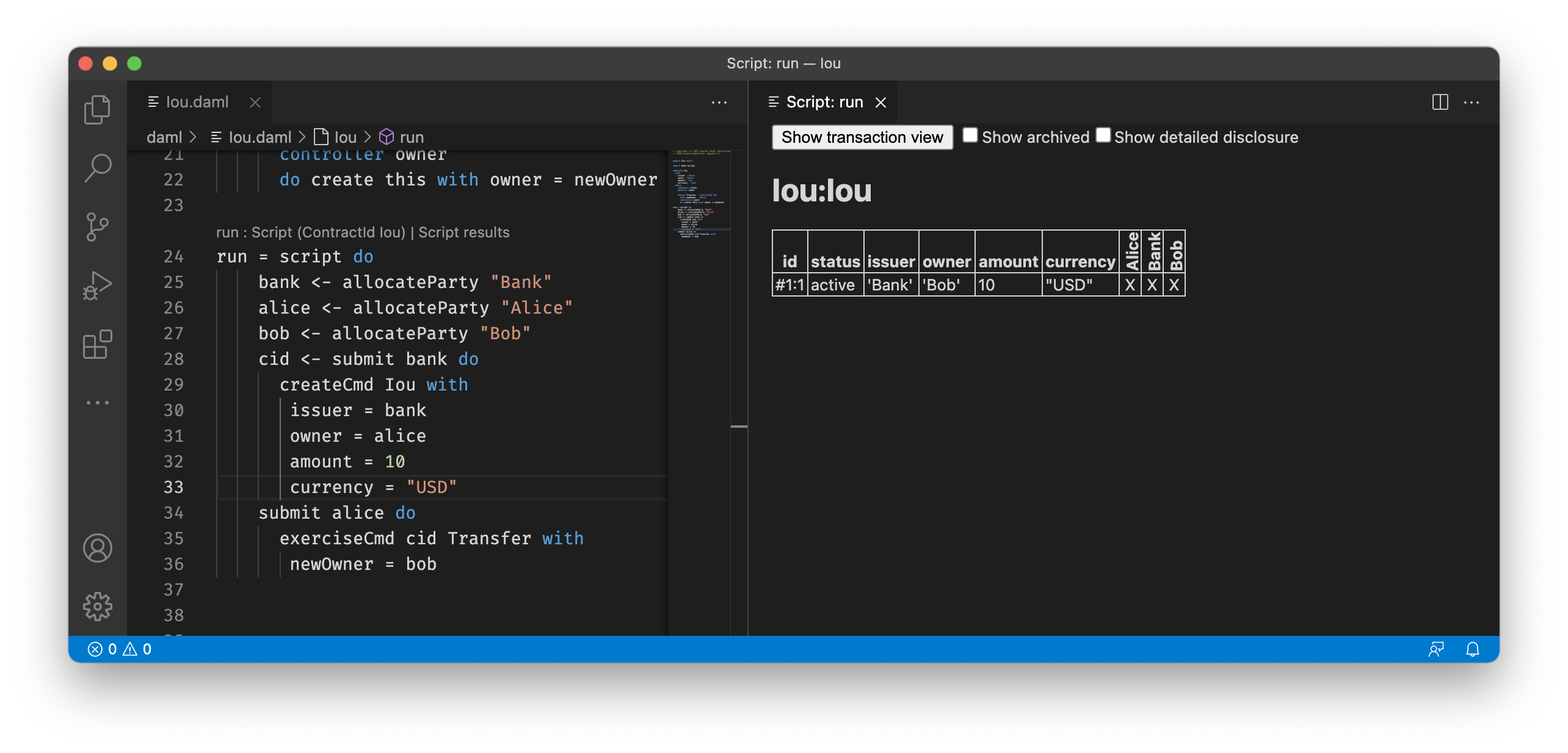The image size is (1568, 753).
Task: Click the Script results code lens
Action: coord(463,232)
